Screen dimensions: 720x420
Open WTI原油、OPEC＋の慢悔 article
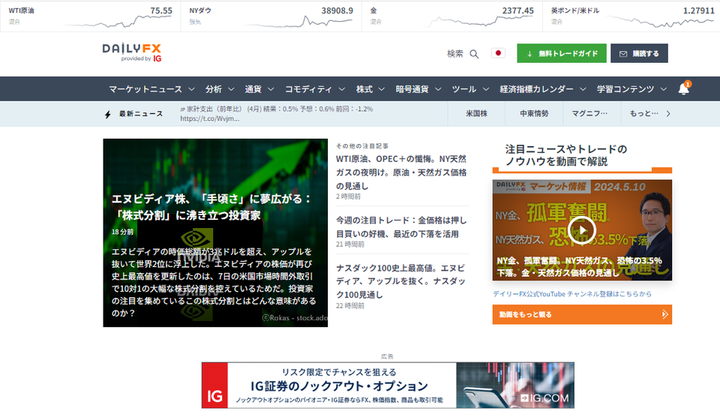(x=401, y=172)
